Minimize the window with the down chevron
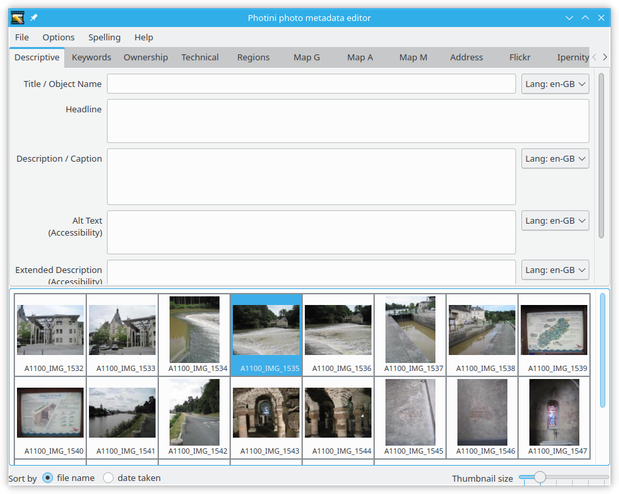 click(569, 18)
